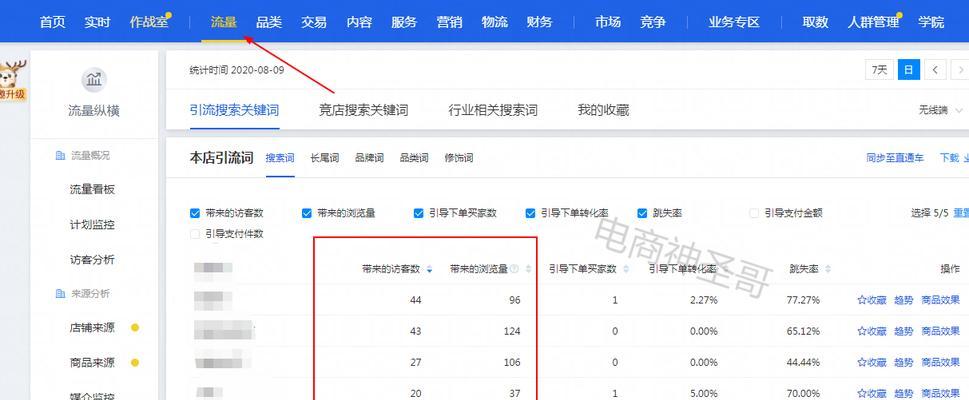Select the 修饰词 sub-tab
Image resolution: width=969 pixels, height=400 pixels.
[459, 158]
